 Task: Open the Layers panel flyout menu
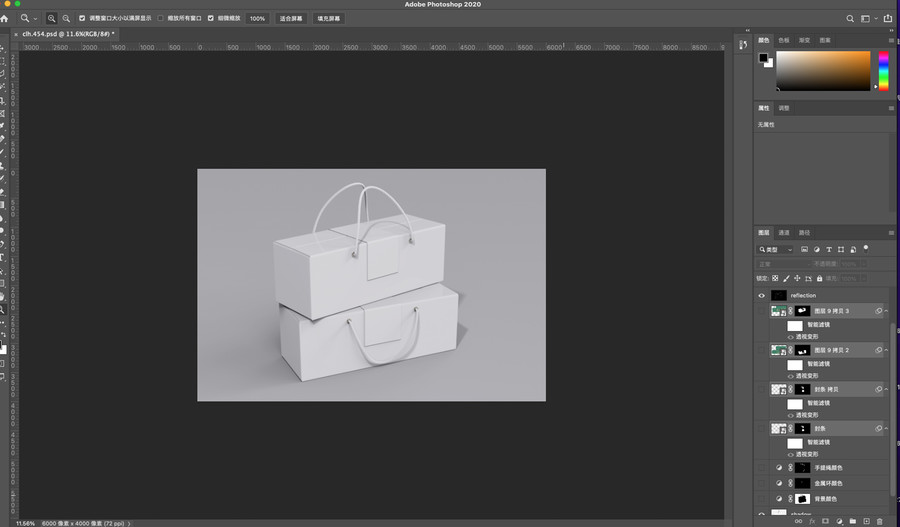pos(891,232)
